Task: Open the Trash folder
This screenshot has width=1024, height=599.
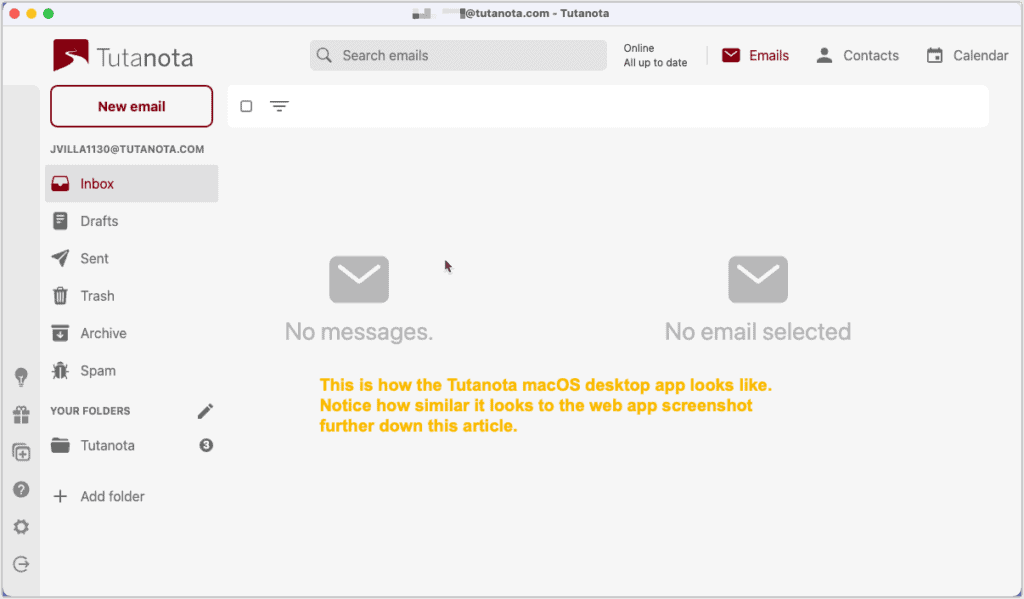Action: 131,296
